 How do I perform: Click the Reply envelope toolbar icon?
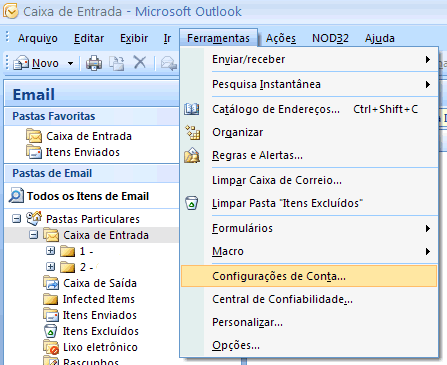169,63
